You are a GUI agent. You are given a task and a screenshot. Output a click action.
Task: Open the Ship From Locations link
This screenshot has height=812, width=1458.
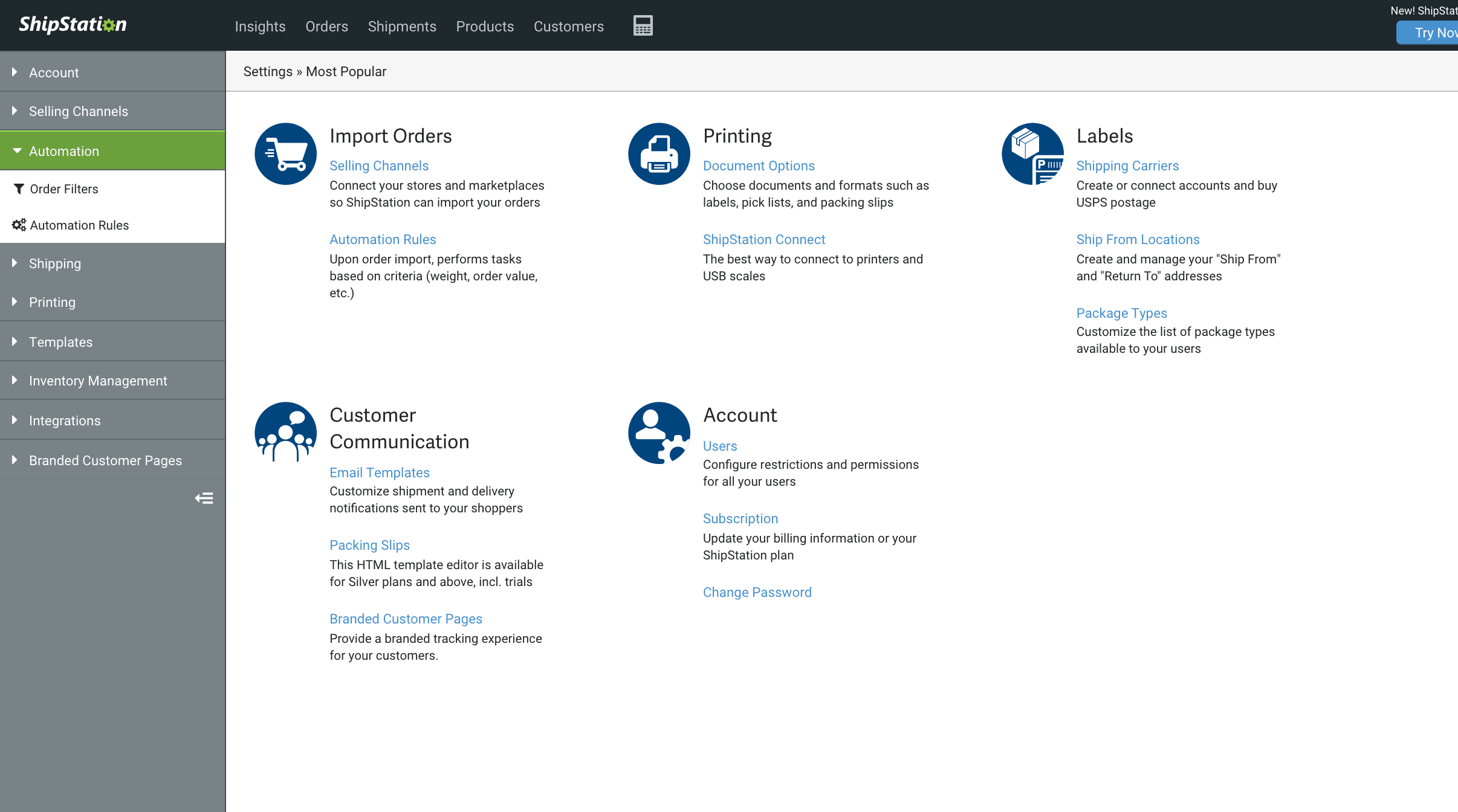[x=1138, y=239]
